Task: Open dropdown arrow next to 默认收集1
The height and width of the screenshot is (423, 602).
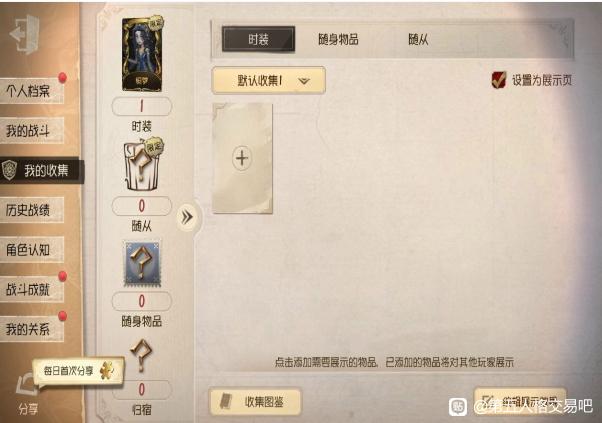Action: point(304,81)
